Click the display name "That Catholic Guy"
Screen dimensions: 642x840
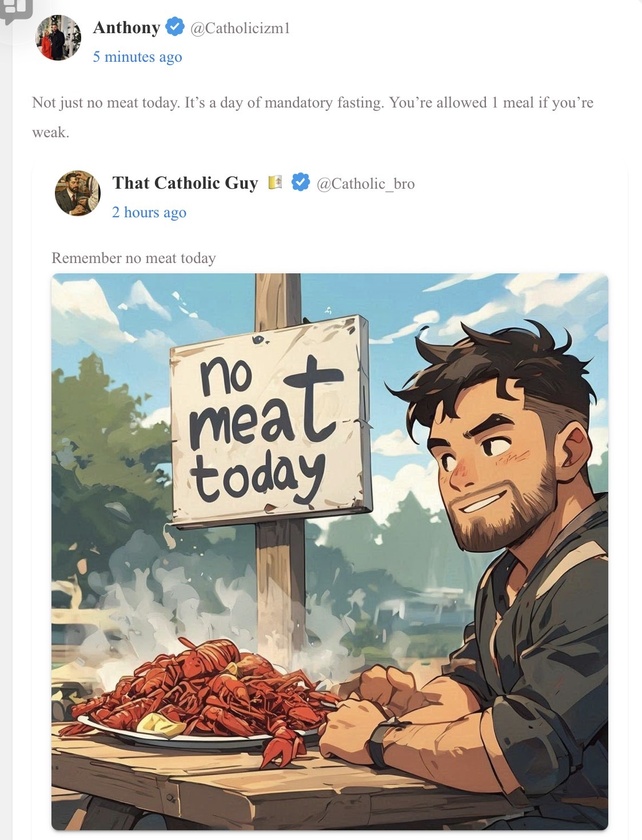point(185,183)
